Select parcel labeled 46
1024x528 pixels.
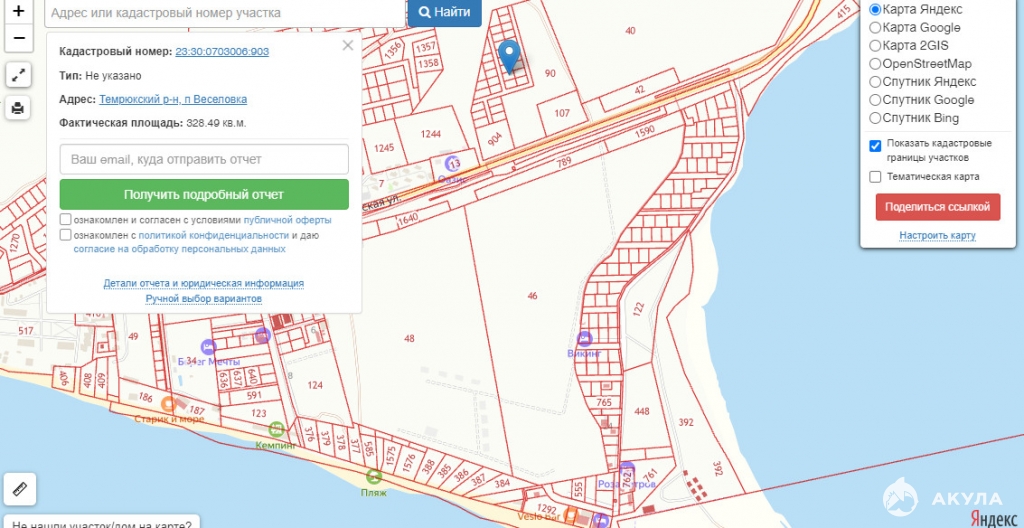(532, 296)
